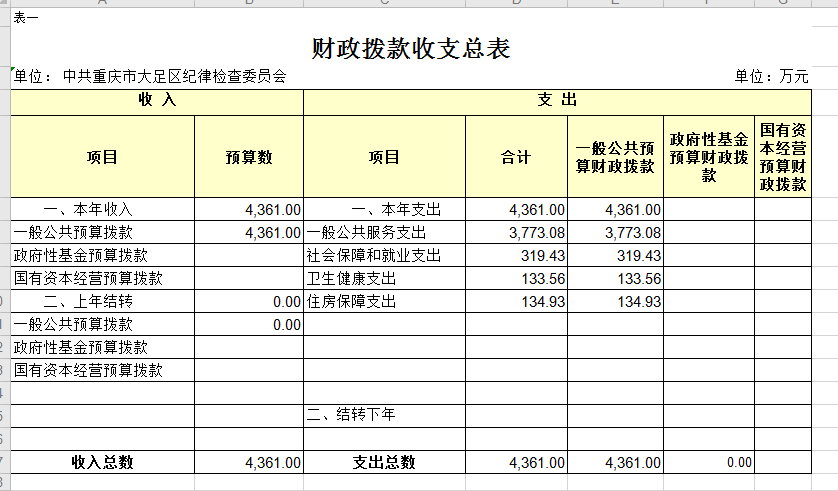The image size is (838, 491).
Task: Select the '支出总数' cell
Action: tap(384, 462)
